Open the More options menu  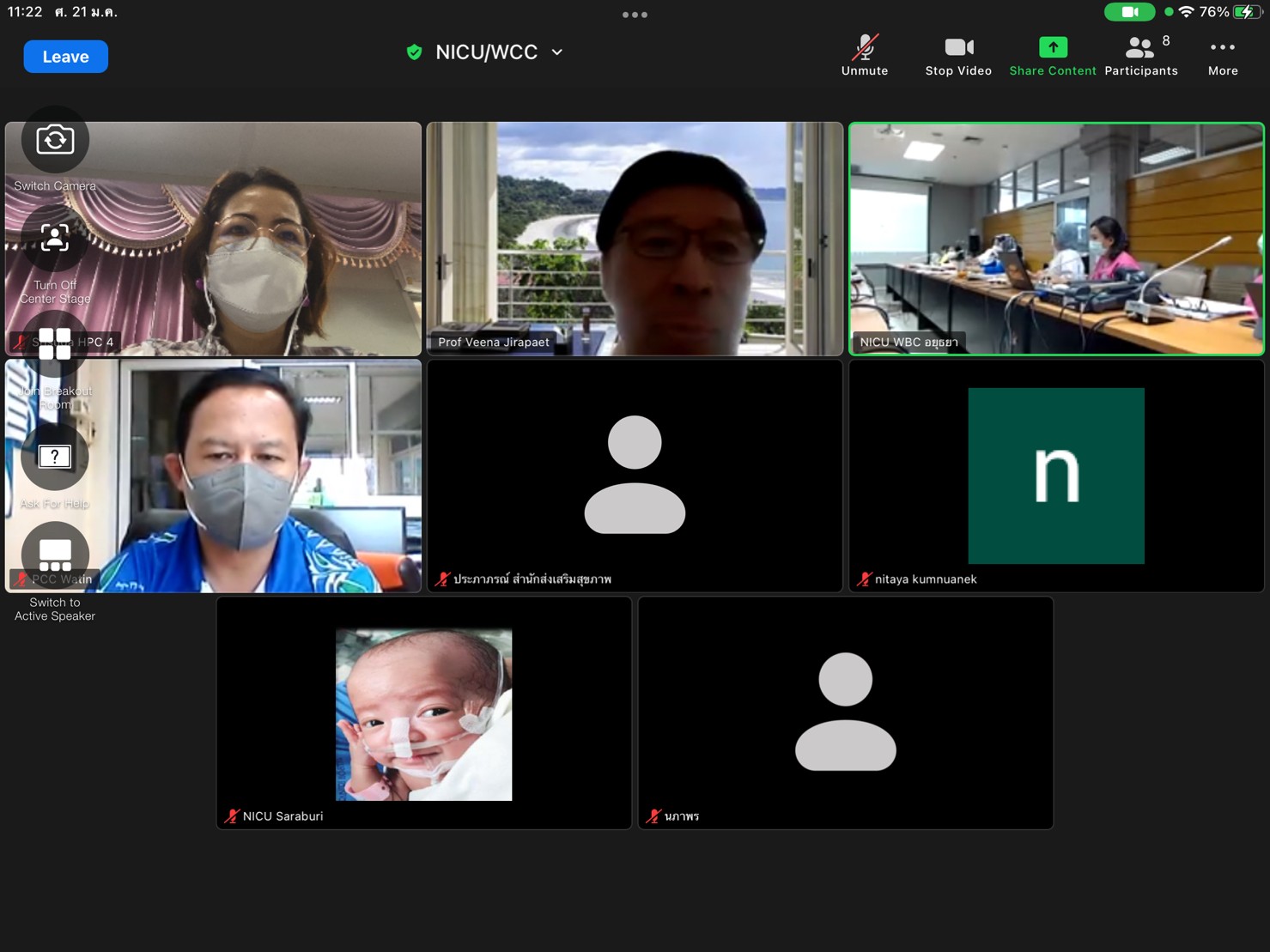[1223, 56]
